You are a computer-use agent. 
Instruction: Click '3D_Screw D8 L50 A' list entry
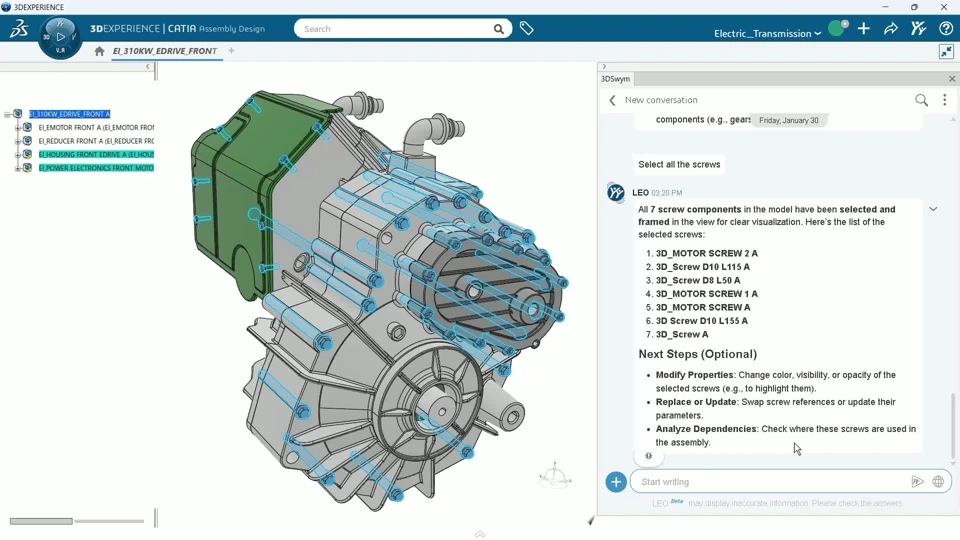tap(698, 280)
